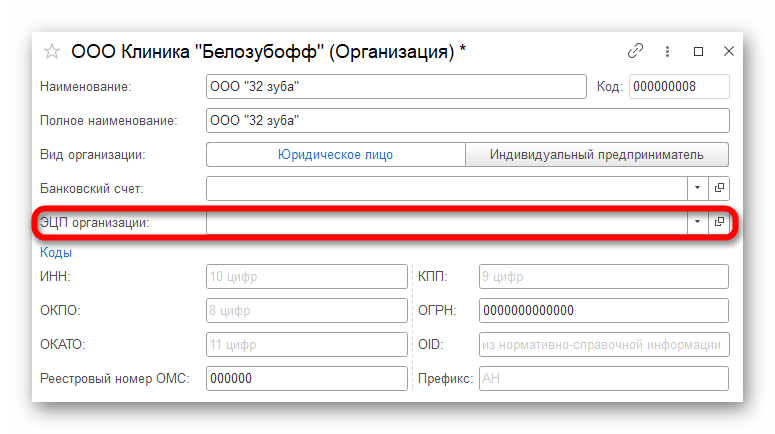The height and width of the screenshot is (434, 775).
Task: Click the window title ООО Клиника "Белозубофф"
Action: click(268, 51)
